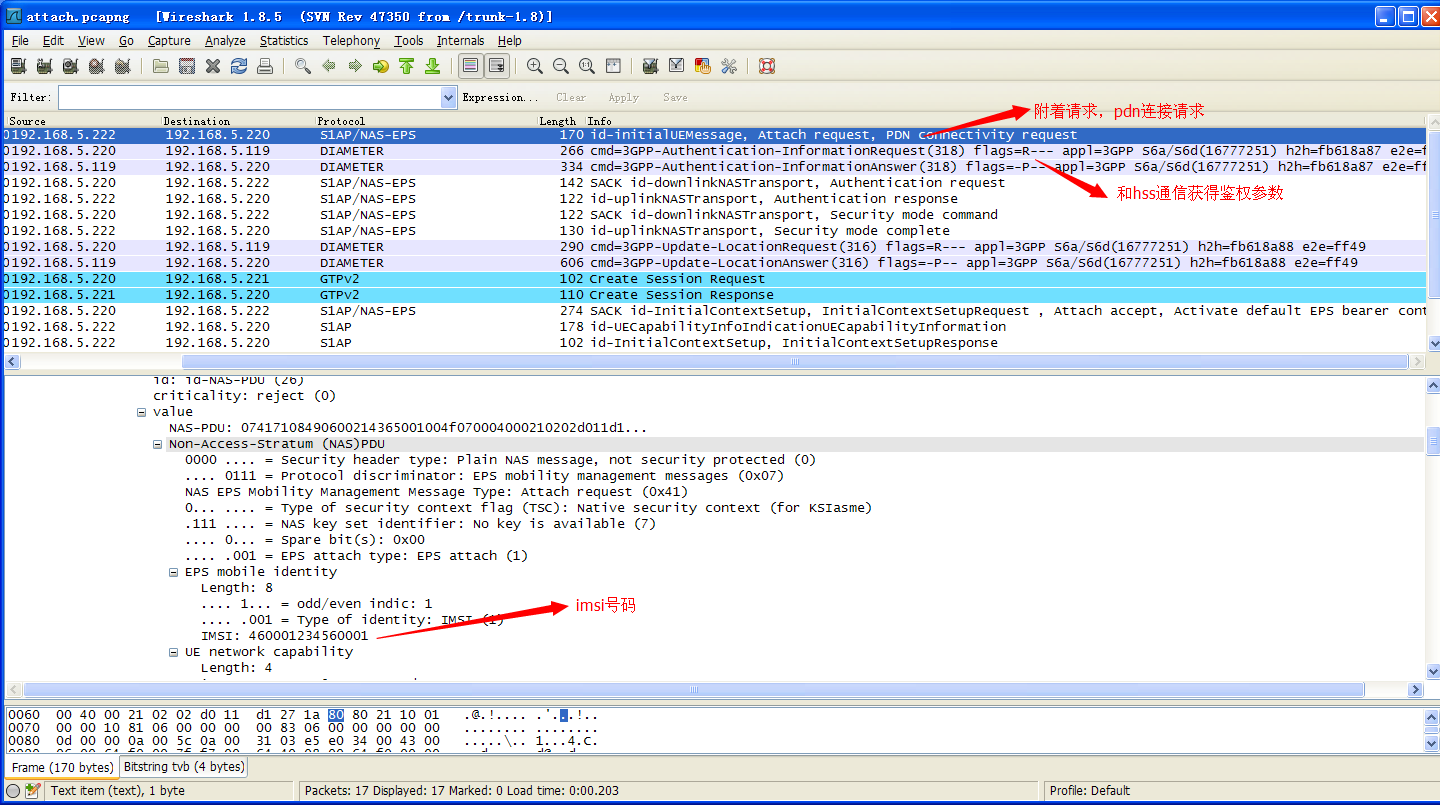Image resolution: width=1440 pixels, height=805 pixels.
Task: Close the capture file X icon
Action: coord(213,66)
